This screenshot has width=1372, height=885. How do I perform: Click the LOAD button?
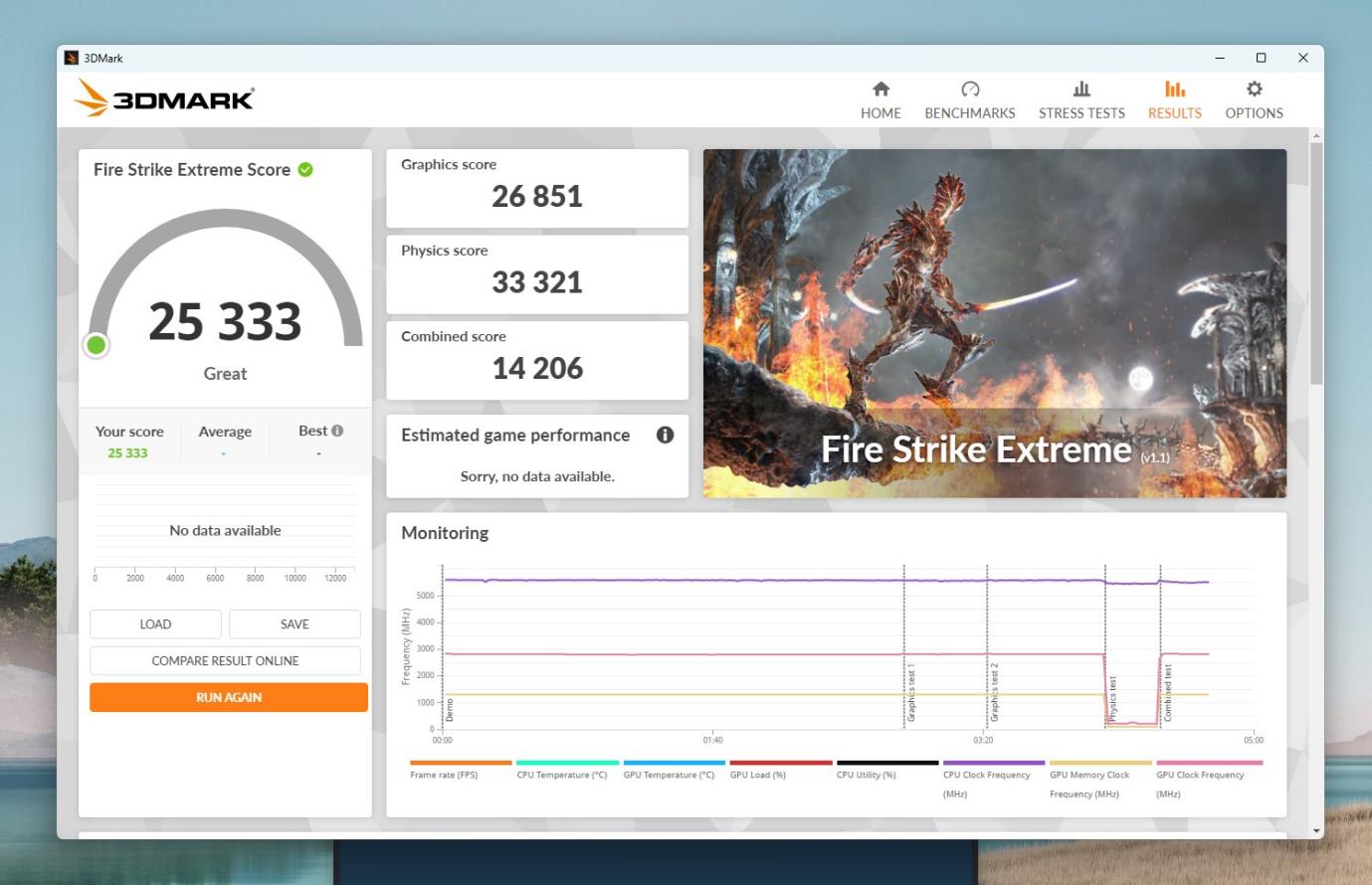click(155, 624)
